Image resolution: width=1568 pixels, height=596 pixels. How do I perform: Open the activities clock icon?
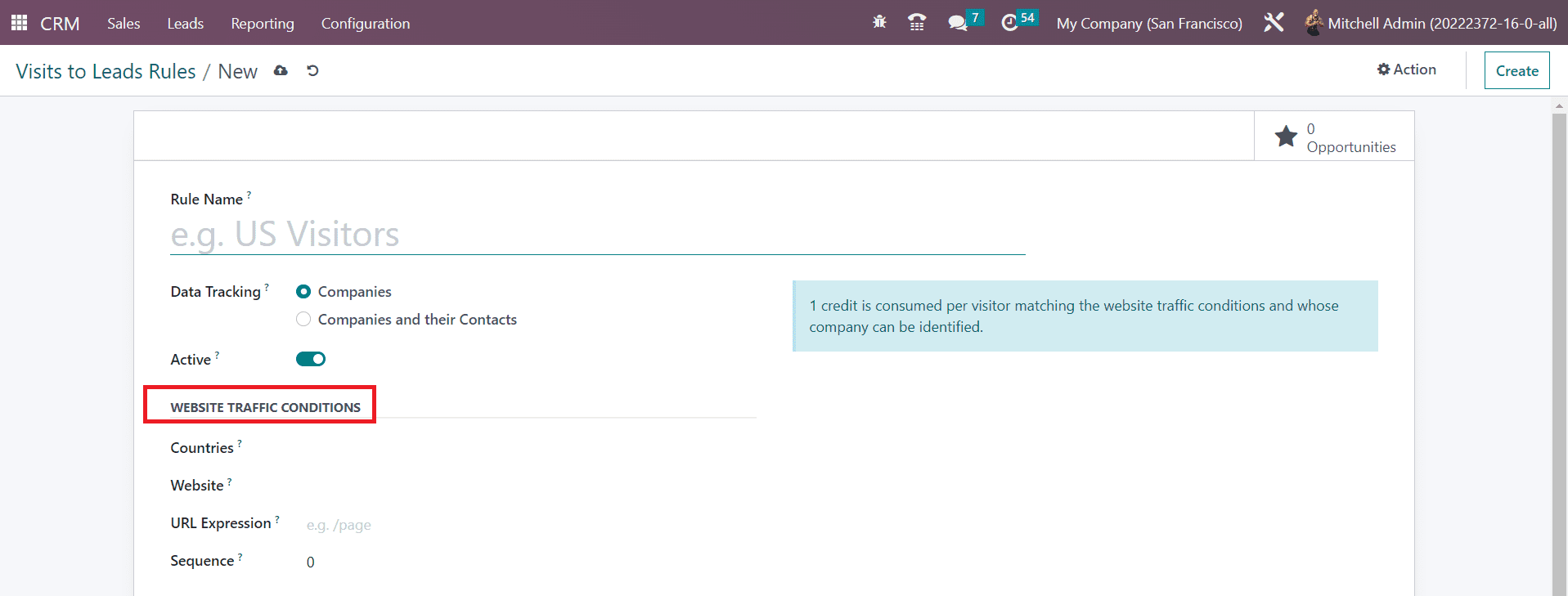[1010, 23]
